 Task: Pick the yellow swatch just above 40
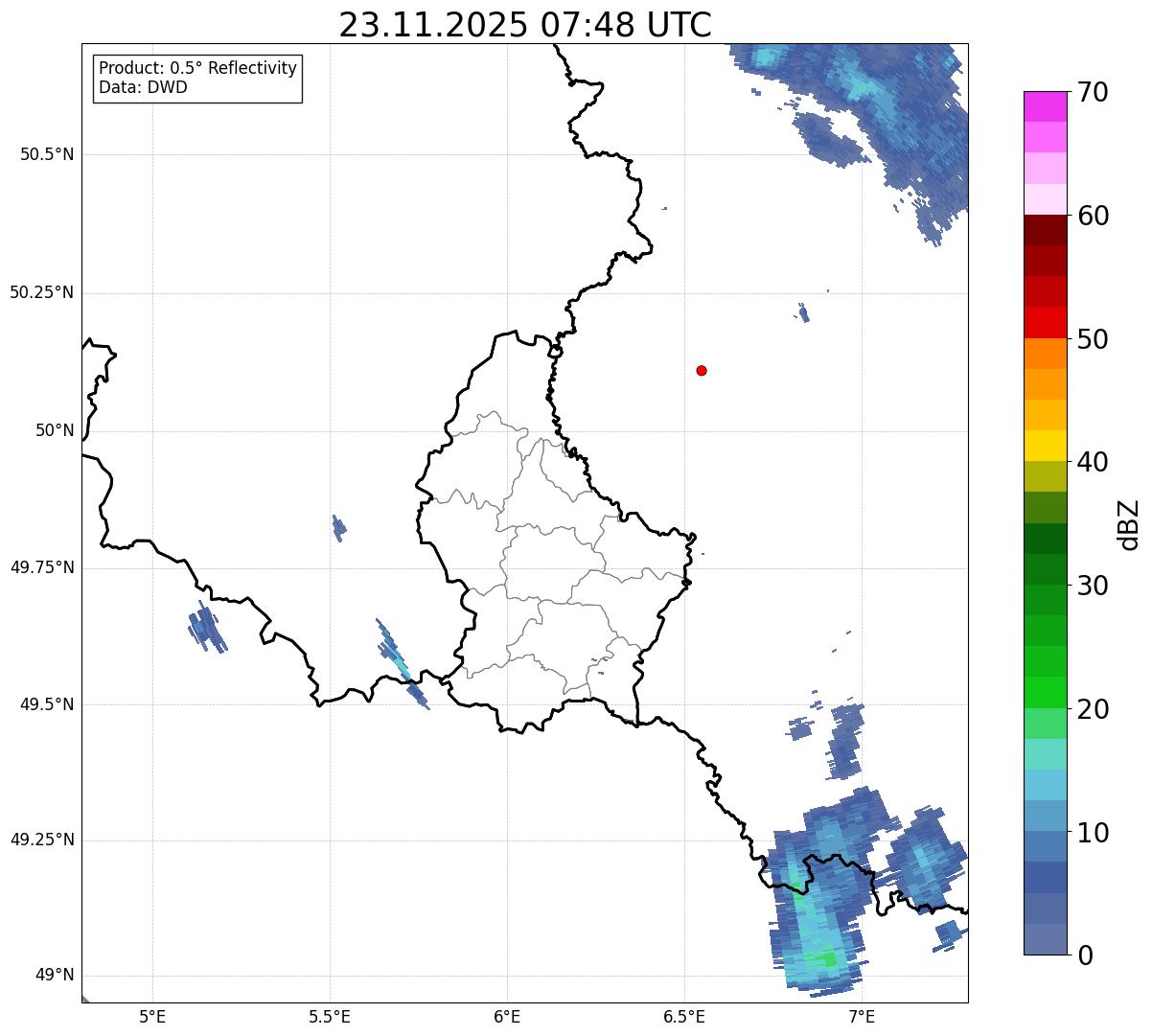[x=1045, y=446]
